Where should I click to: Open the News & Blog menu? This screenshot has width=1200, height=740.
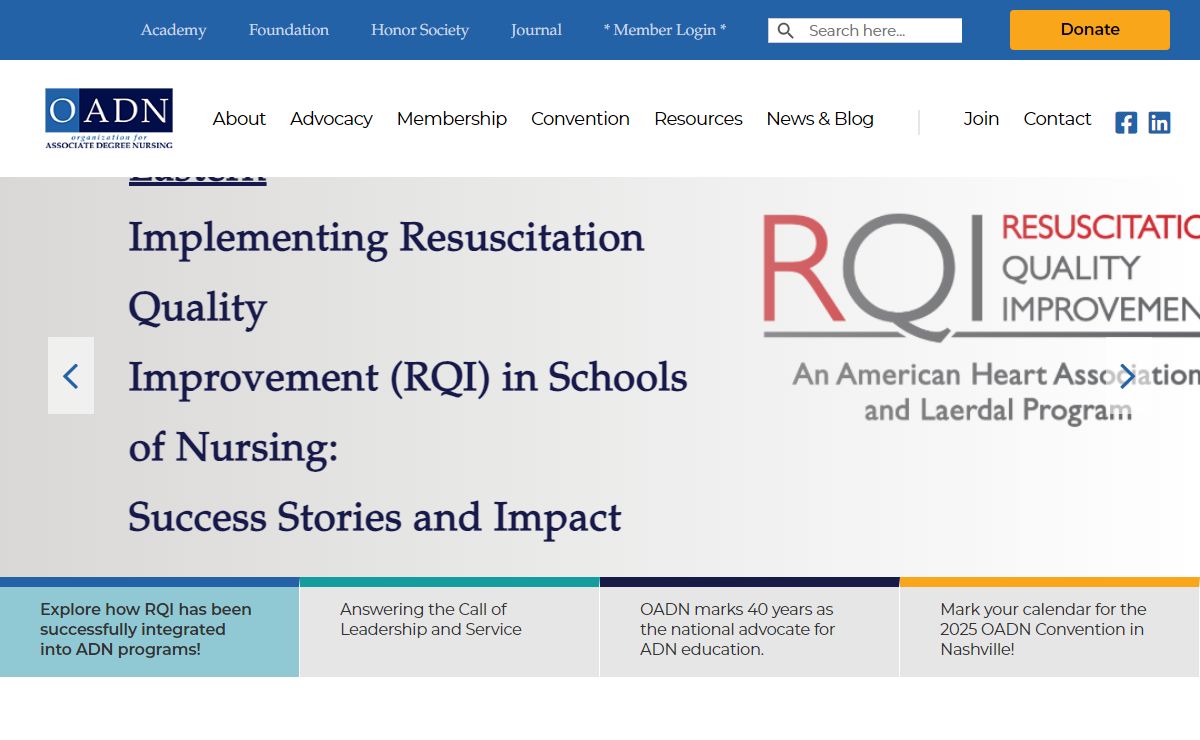pos(820,119)
